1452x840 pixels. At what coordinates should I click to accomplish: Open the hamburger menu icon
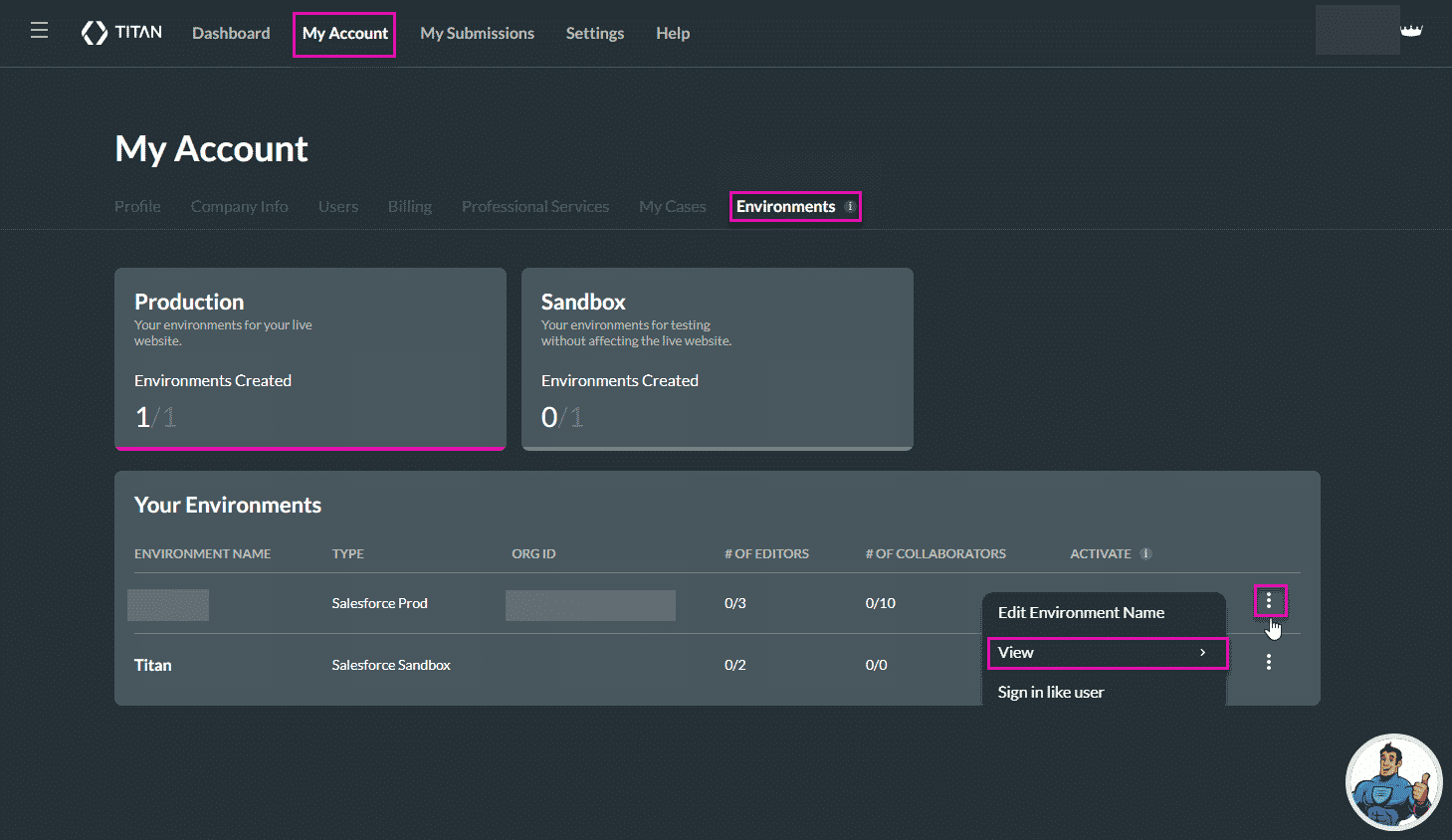click(x=40, y=31)
